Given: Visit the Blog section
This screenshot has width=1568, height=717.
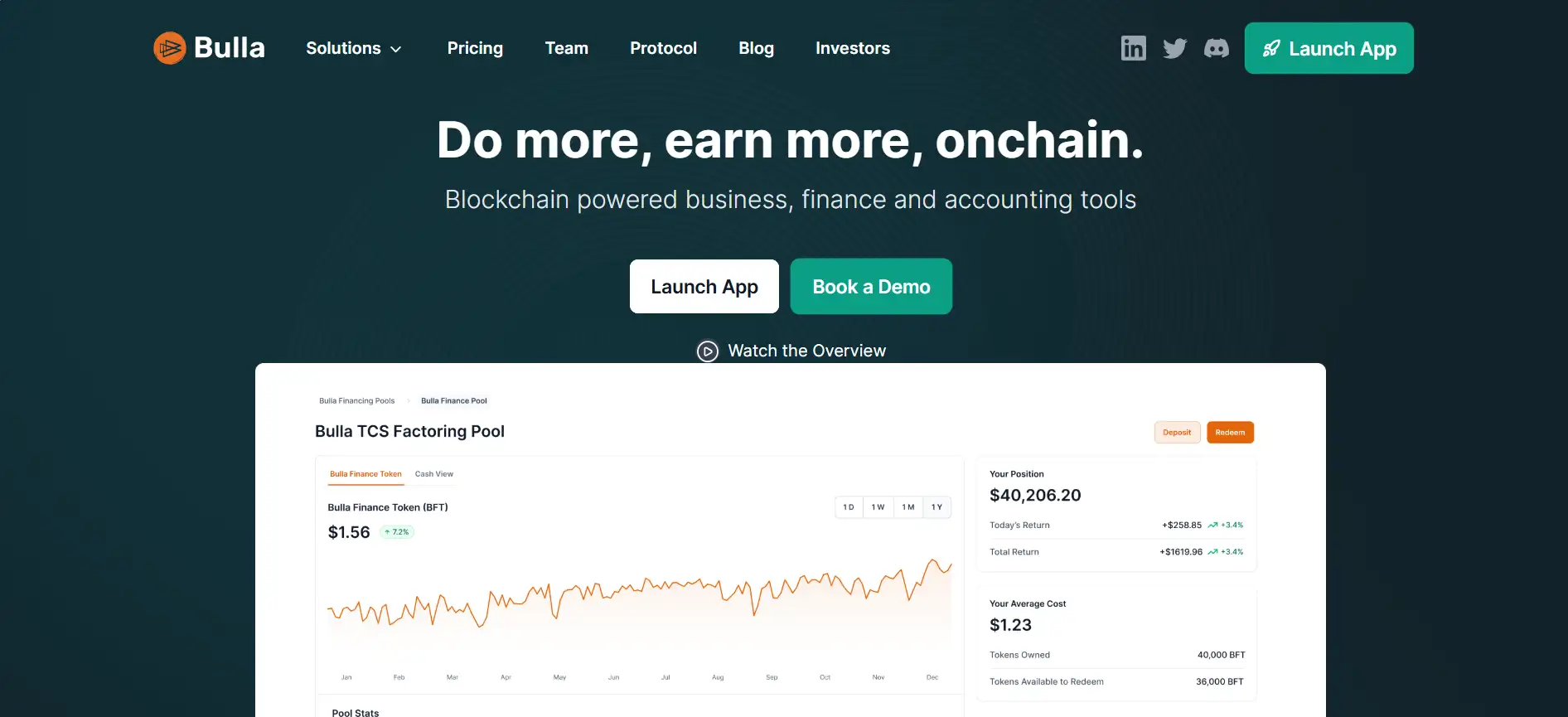Looking at the screenshot, I should point(756,48).
